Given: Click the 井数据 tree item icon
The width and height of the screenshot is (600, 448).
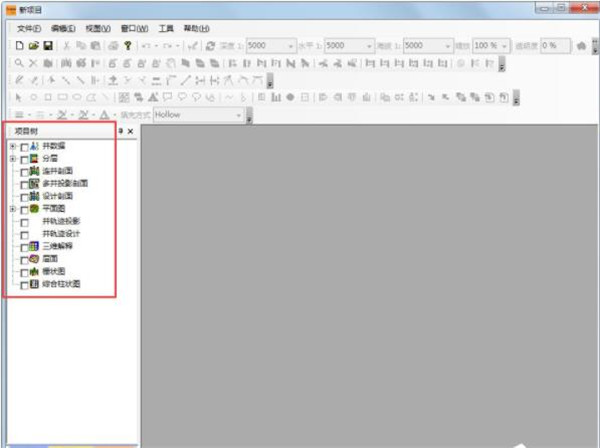Looking at the screenshot, I should point(35,147).
